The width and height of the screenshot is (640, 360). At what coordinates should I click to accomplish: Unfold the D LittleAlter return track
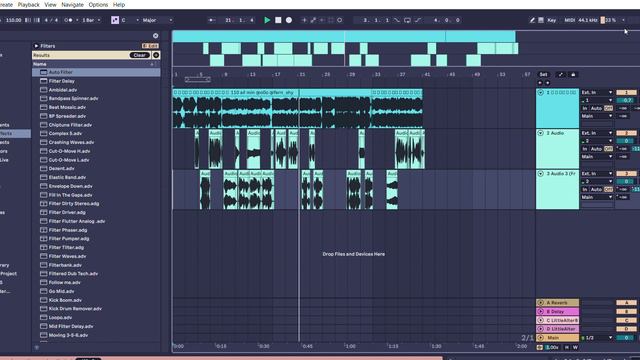(540, 329)
